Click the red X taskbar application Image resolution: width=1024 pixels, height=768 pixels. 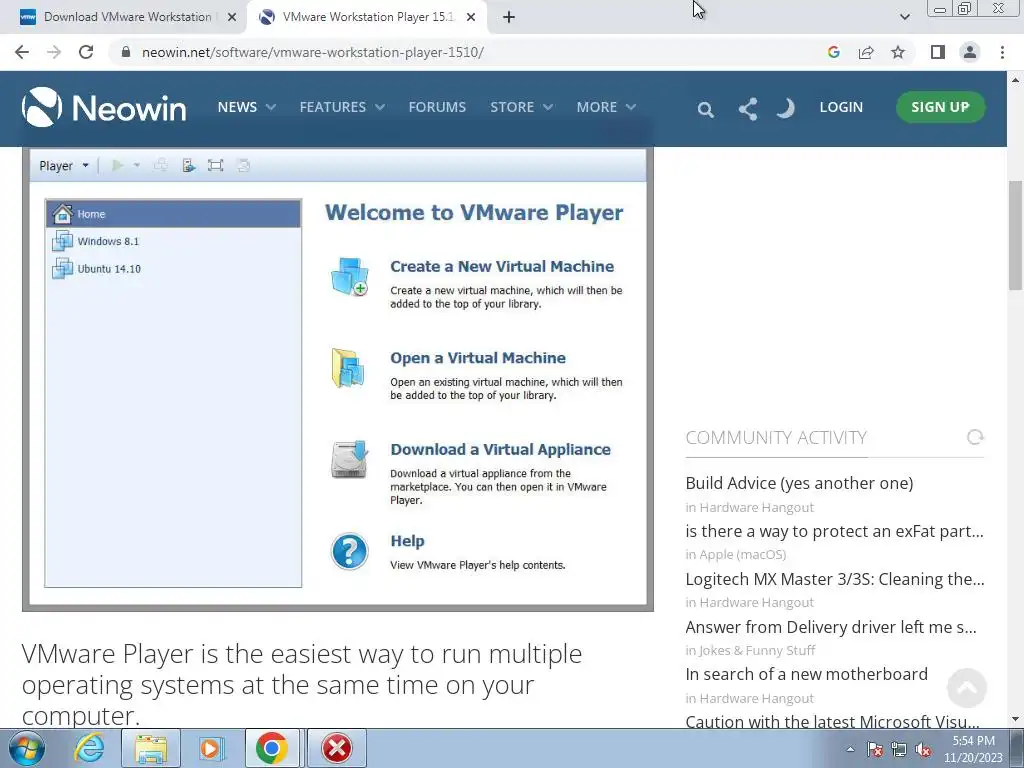pyautogui.click(x=337, y=748)
